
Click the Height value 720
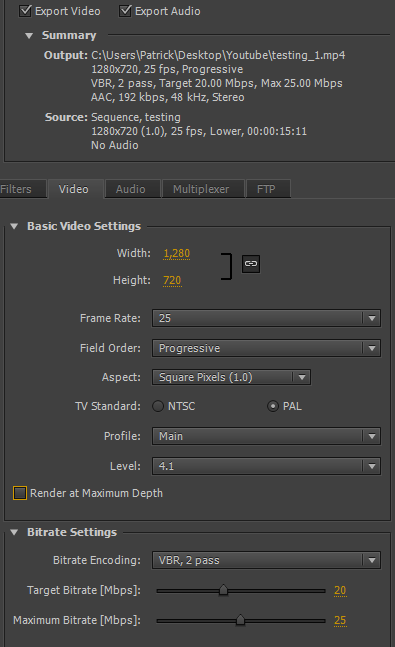coord(172,281)
